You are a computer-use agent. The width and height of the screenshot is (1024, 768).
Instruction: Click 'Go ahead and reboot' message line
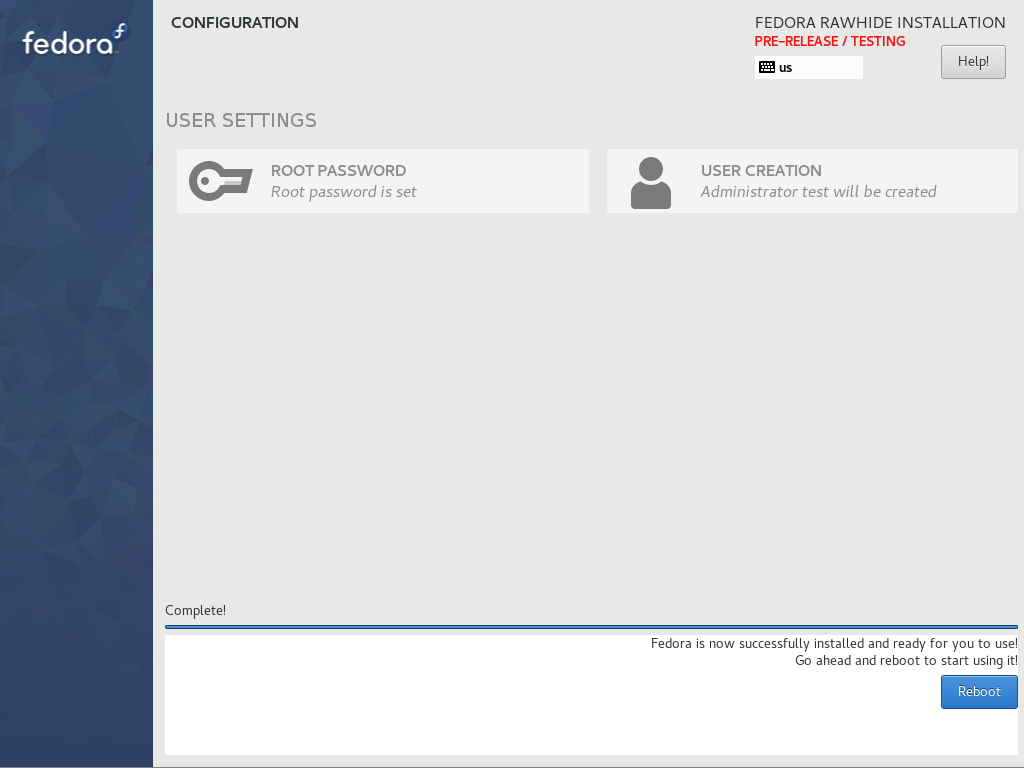[x=906, y=661]
